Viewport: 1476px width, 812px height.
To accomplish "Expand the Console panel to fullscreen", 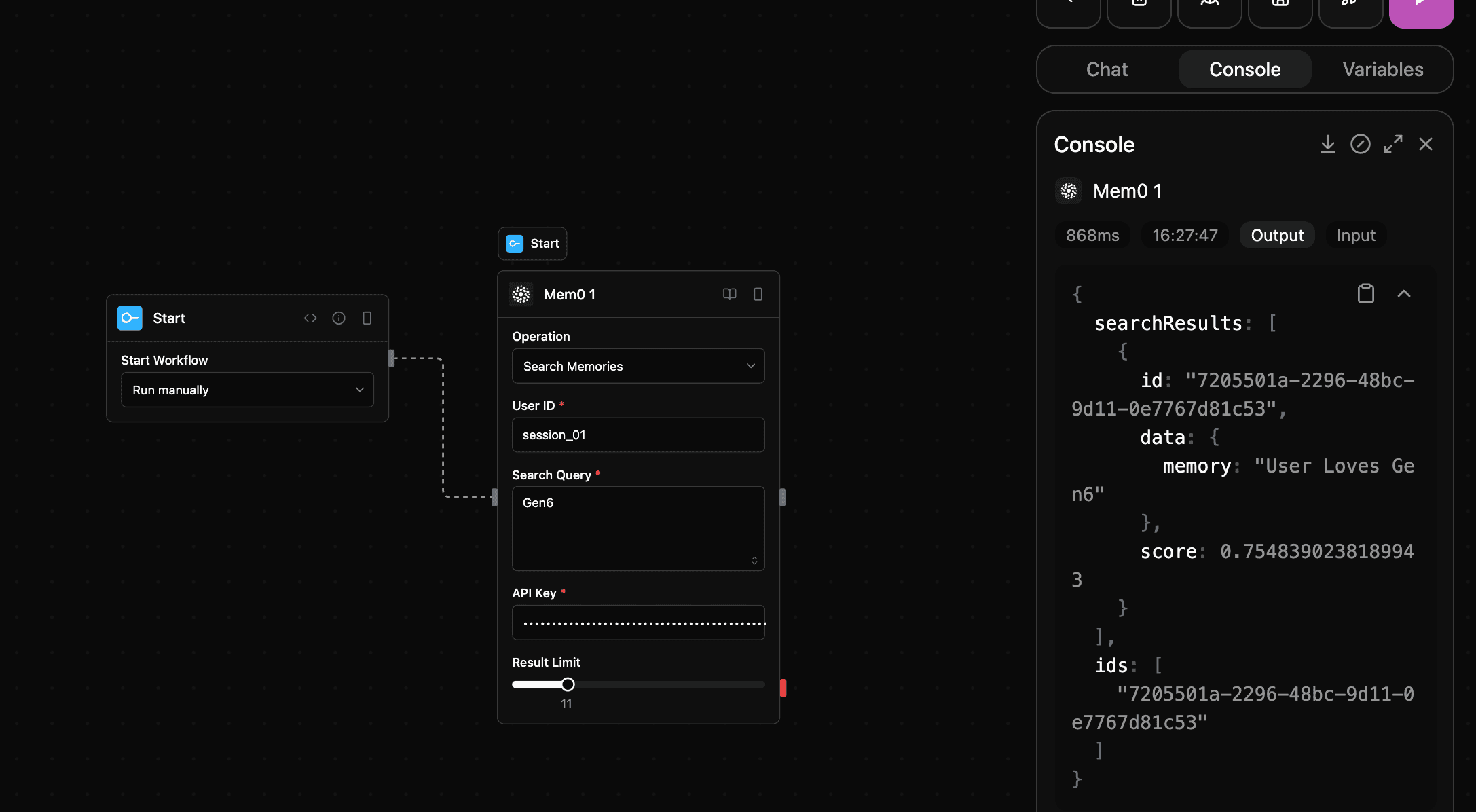I will pos(1393,144).
